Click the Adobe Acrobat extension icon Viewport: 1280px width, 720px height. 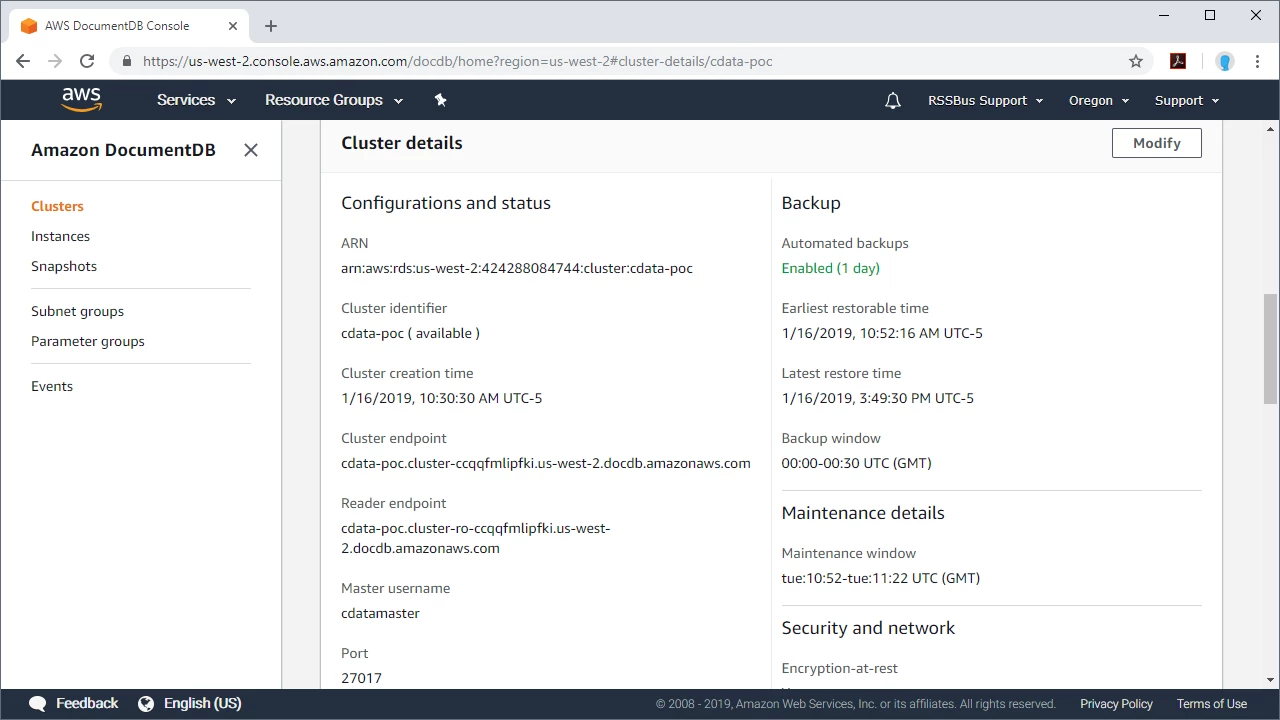coord(1178,61)
